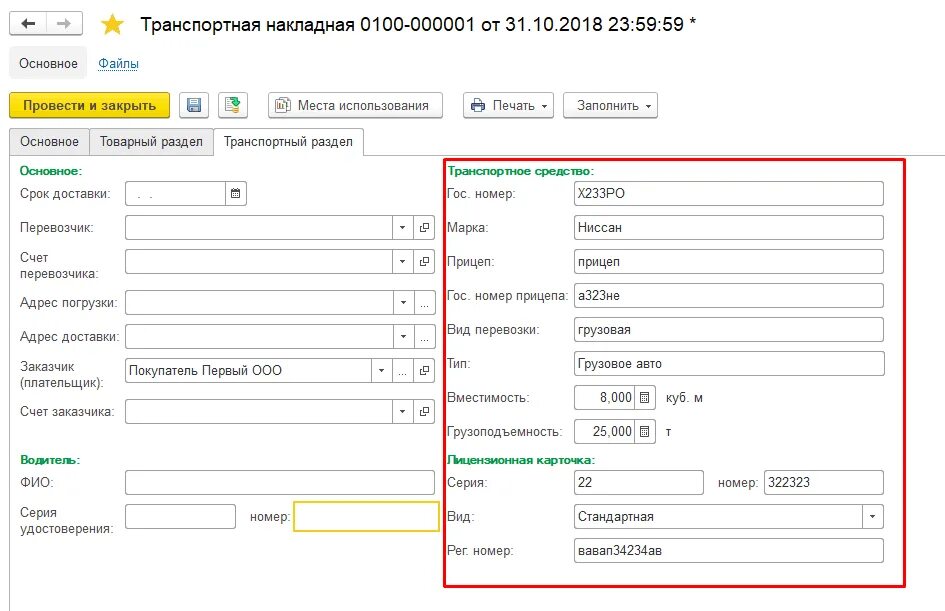Post document with the green arrow icon

tap(233, 105)
